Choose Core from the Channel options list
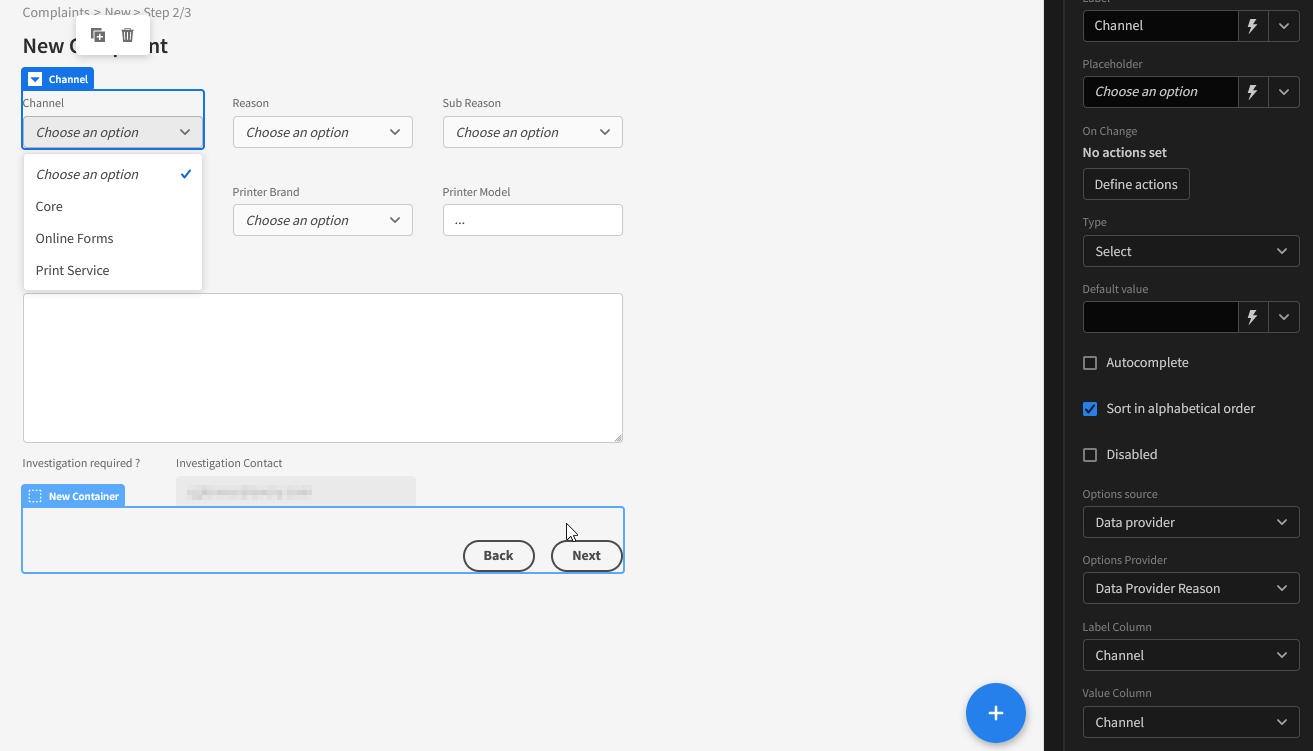The image size is (1313, 751). pos(48,206)
